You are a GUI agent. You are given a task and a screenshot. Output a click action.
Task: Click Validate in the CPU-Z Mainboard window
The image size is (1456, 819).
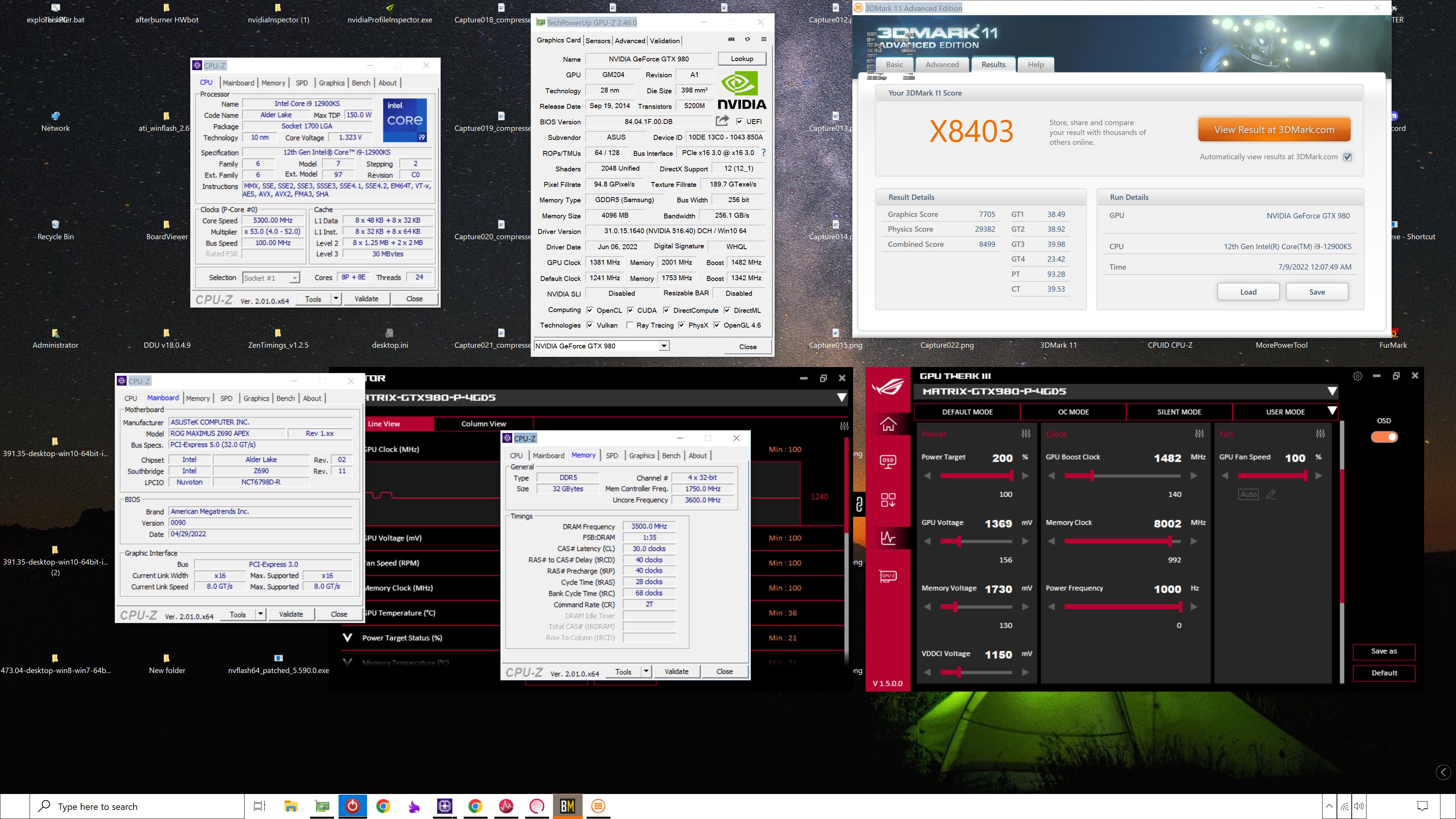coord(290,614)
